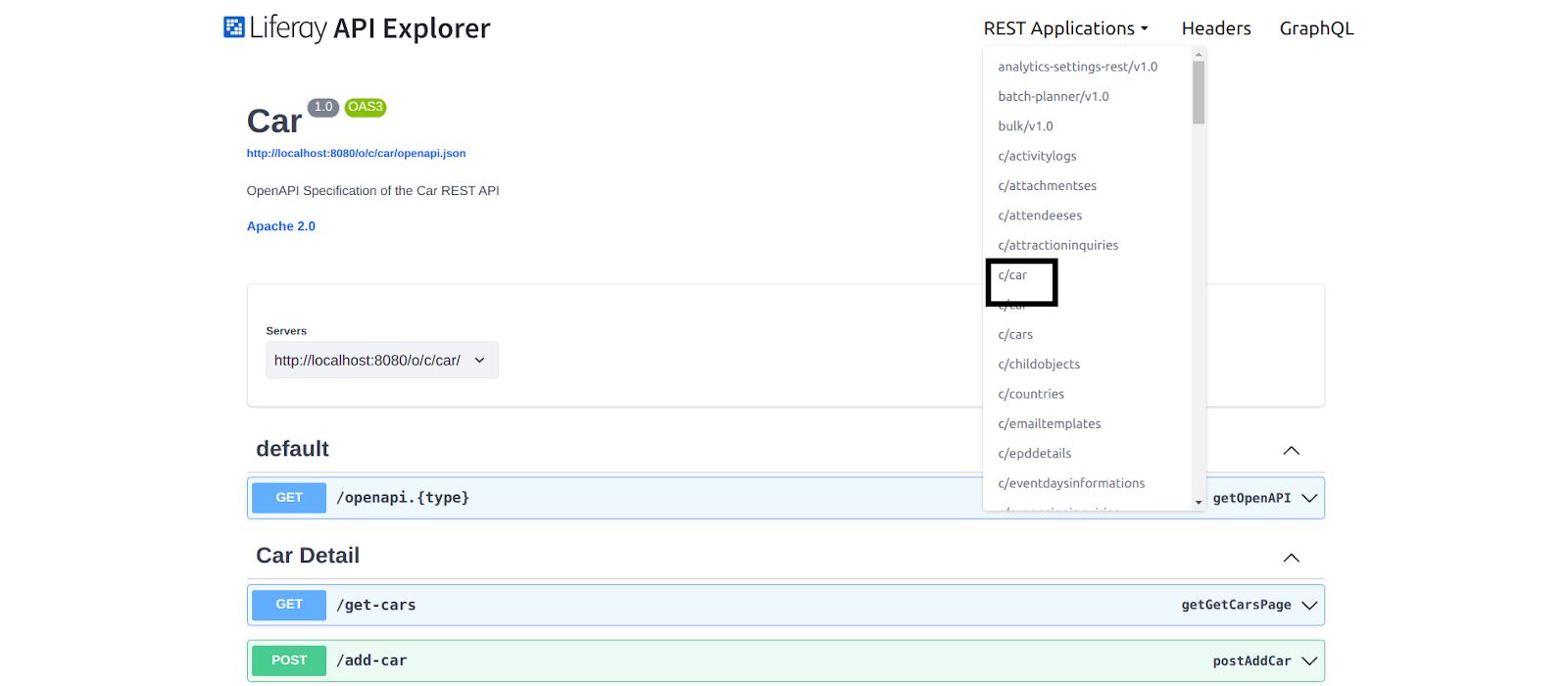Select c/childobjects entry
Image resolution: width=1568 pixels, height=686 pixels.
pos(1039,364)
